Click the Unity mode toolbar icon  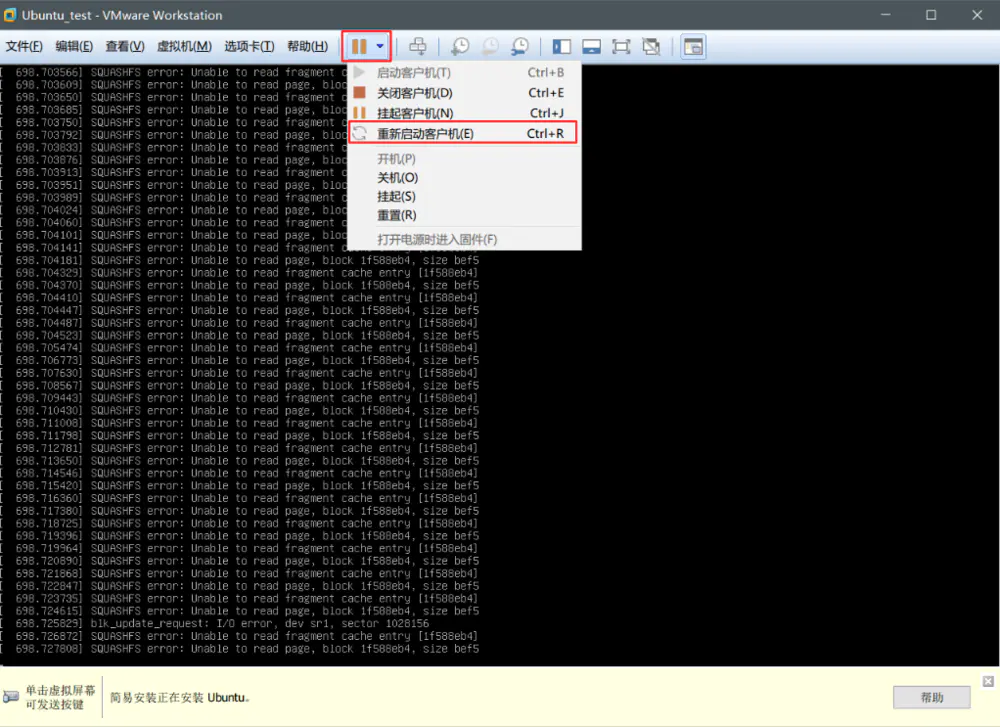tap(651, 47)
